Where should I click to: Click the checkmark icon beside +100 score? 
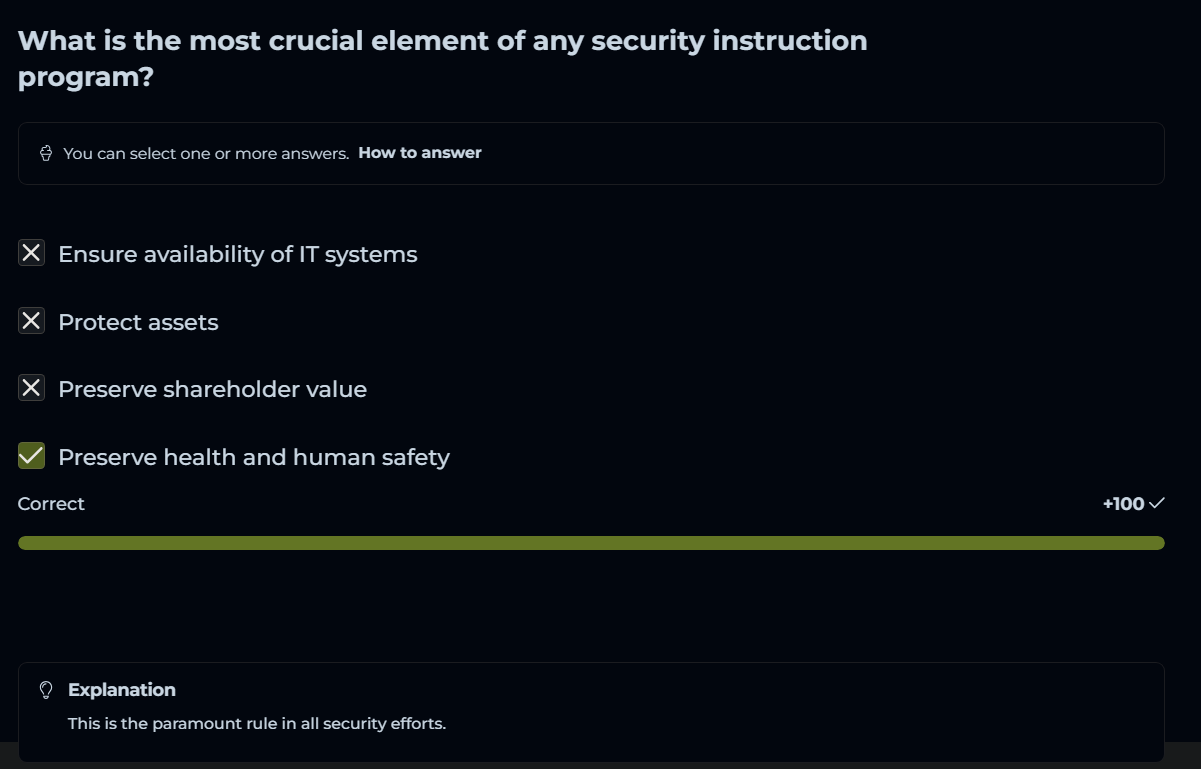click(1157, 503)
